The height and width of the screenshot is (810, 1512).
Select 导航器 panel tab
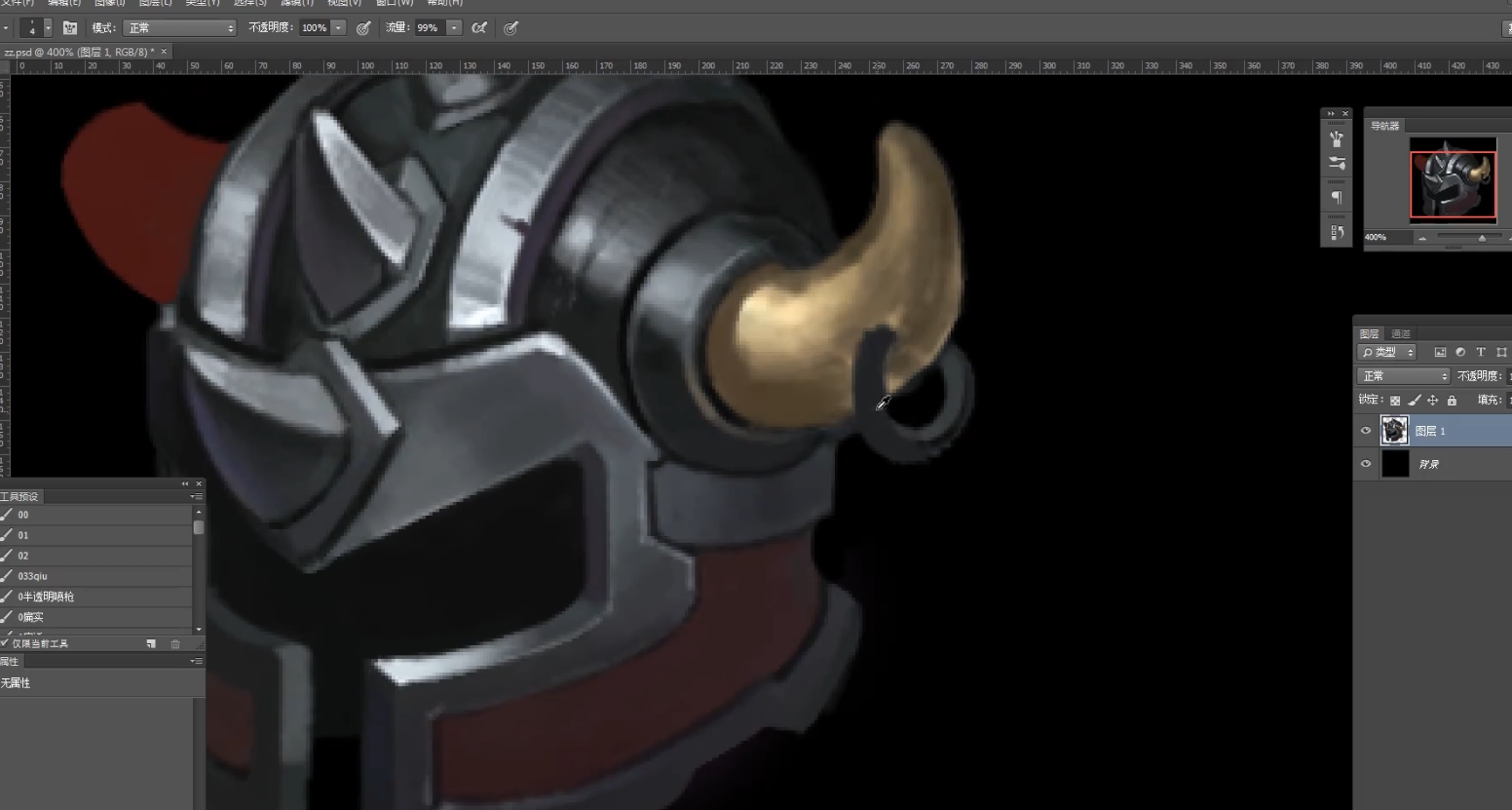tap(1384, 126)
